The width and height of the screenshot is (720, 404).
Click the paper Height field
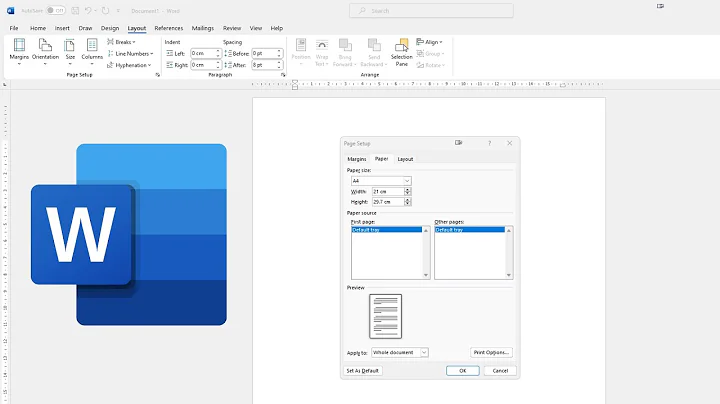coord(388,202)
